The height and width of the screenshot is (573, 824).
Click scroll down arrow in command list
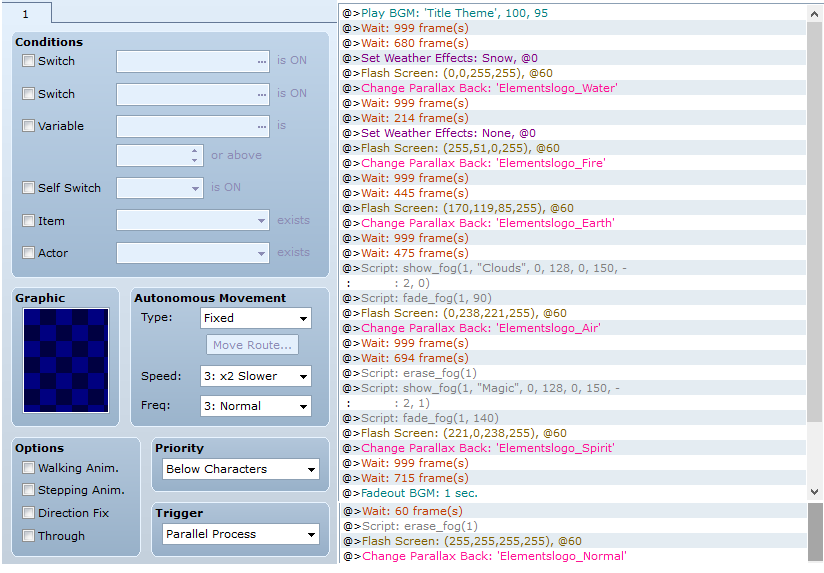(x=815, y=491)
